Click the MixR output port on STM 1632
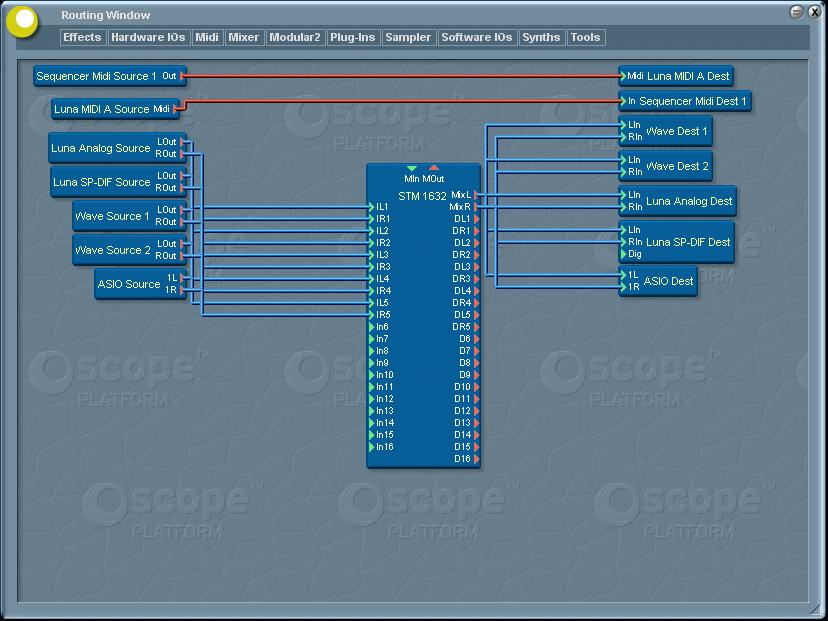Screen dimensions: 828x621 [476, 207]
